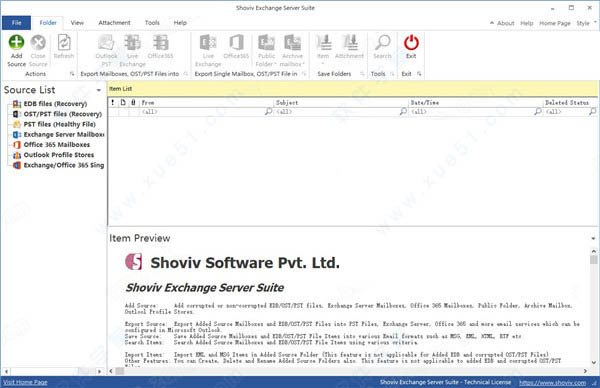Click the Refresh ribbon icon

point(64,42)
